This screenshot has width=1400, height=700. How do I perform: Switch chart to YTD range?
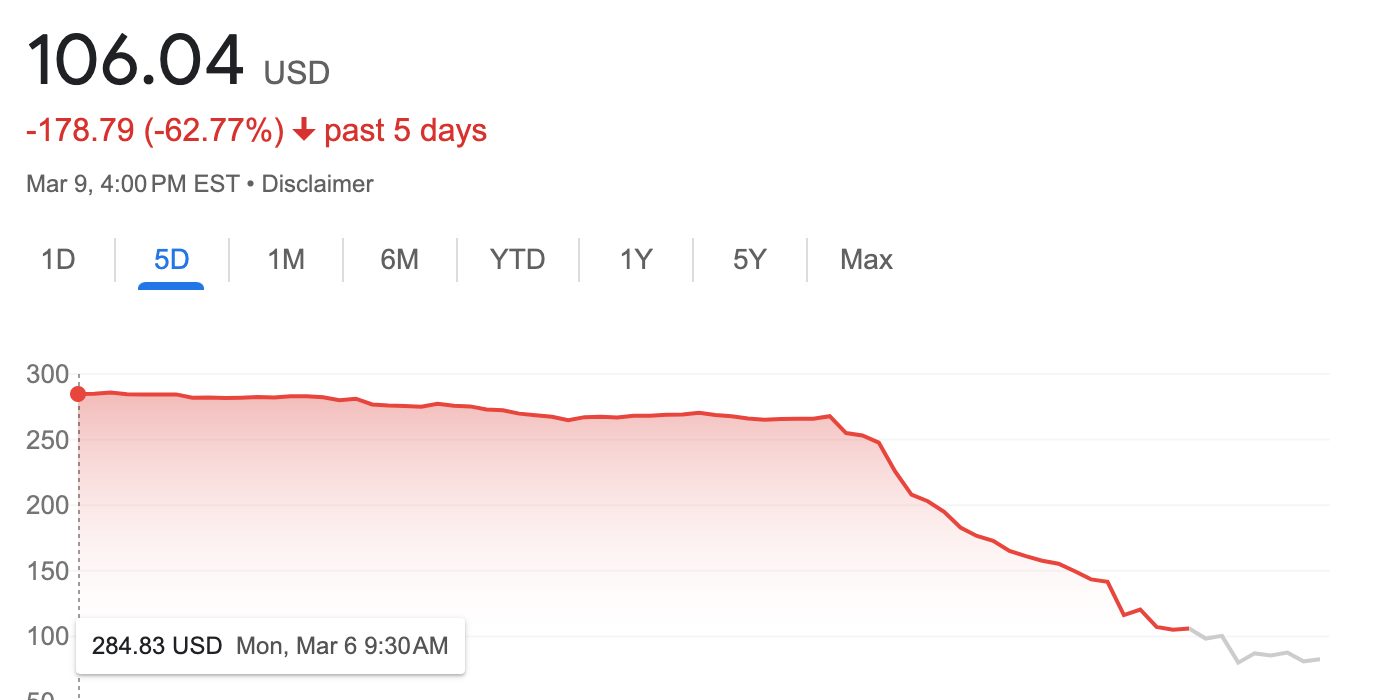click(x=517, y=260)
